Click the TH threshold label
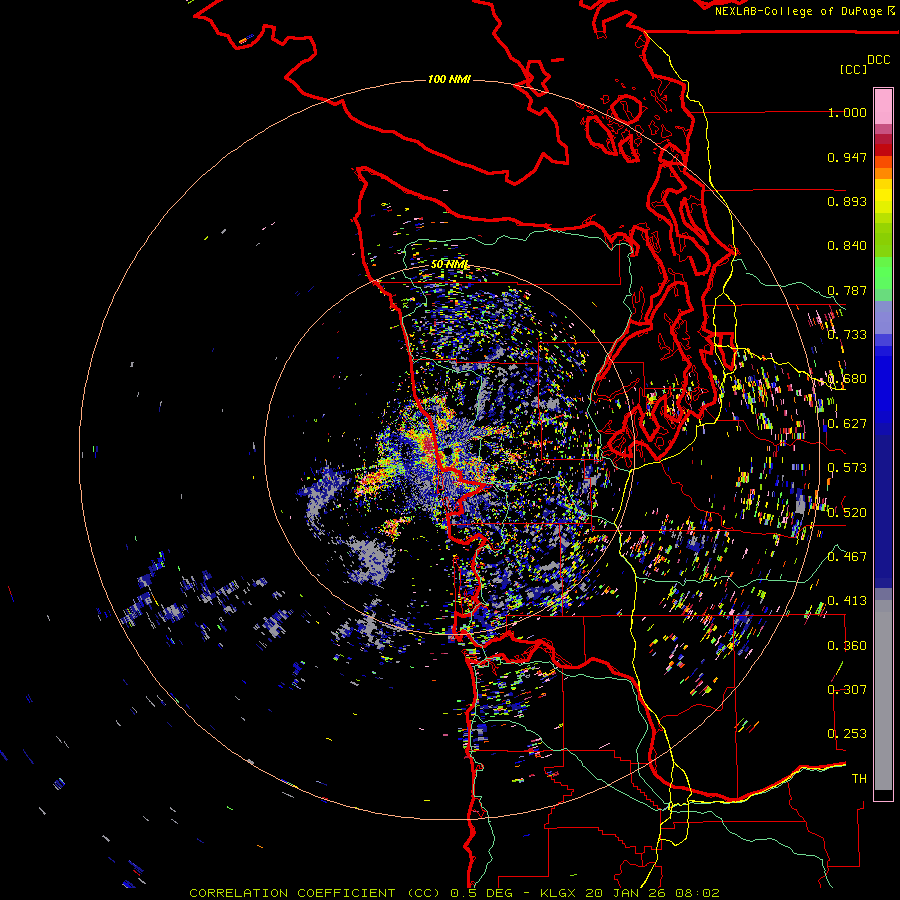Image resolution: width=900 pixels, height=900 pixels. [859, 778]
